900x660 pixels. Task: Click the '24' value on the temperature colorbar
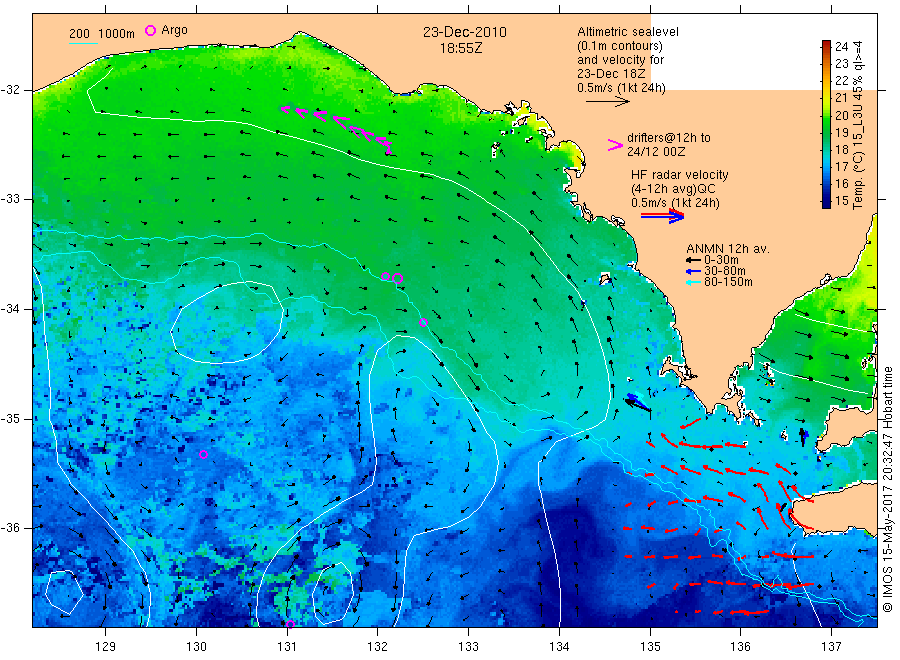842,46
